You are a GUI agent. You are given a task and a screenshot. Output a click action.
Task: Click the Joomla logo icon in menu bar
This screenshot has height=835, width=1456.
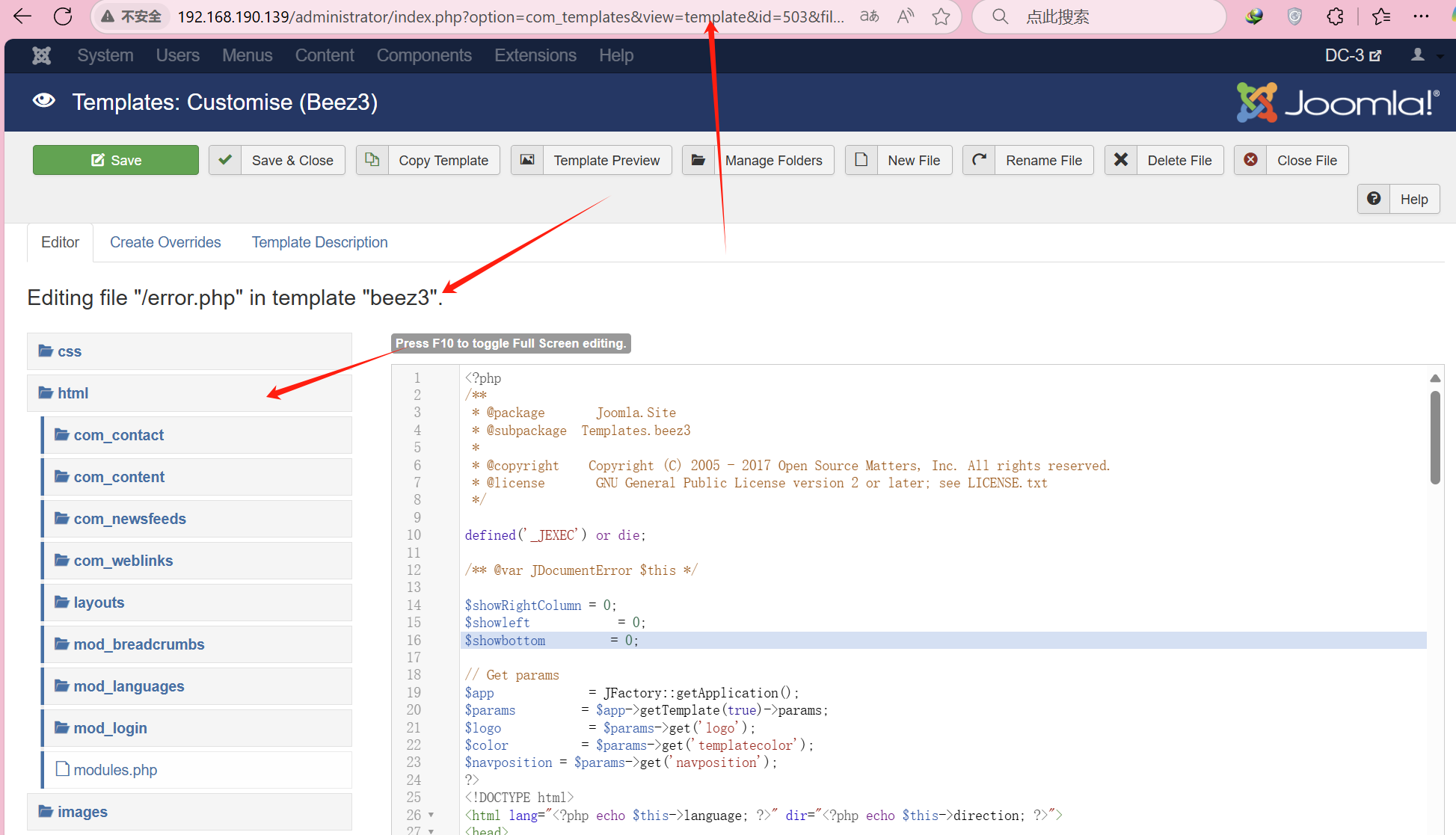click(x=42, y=55)
